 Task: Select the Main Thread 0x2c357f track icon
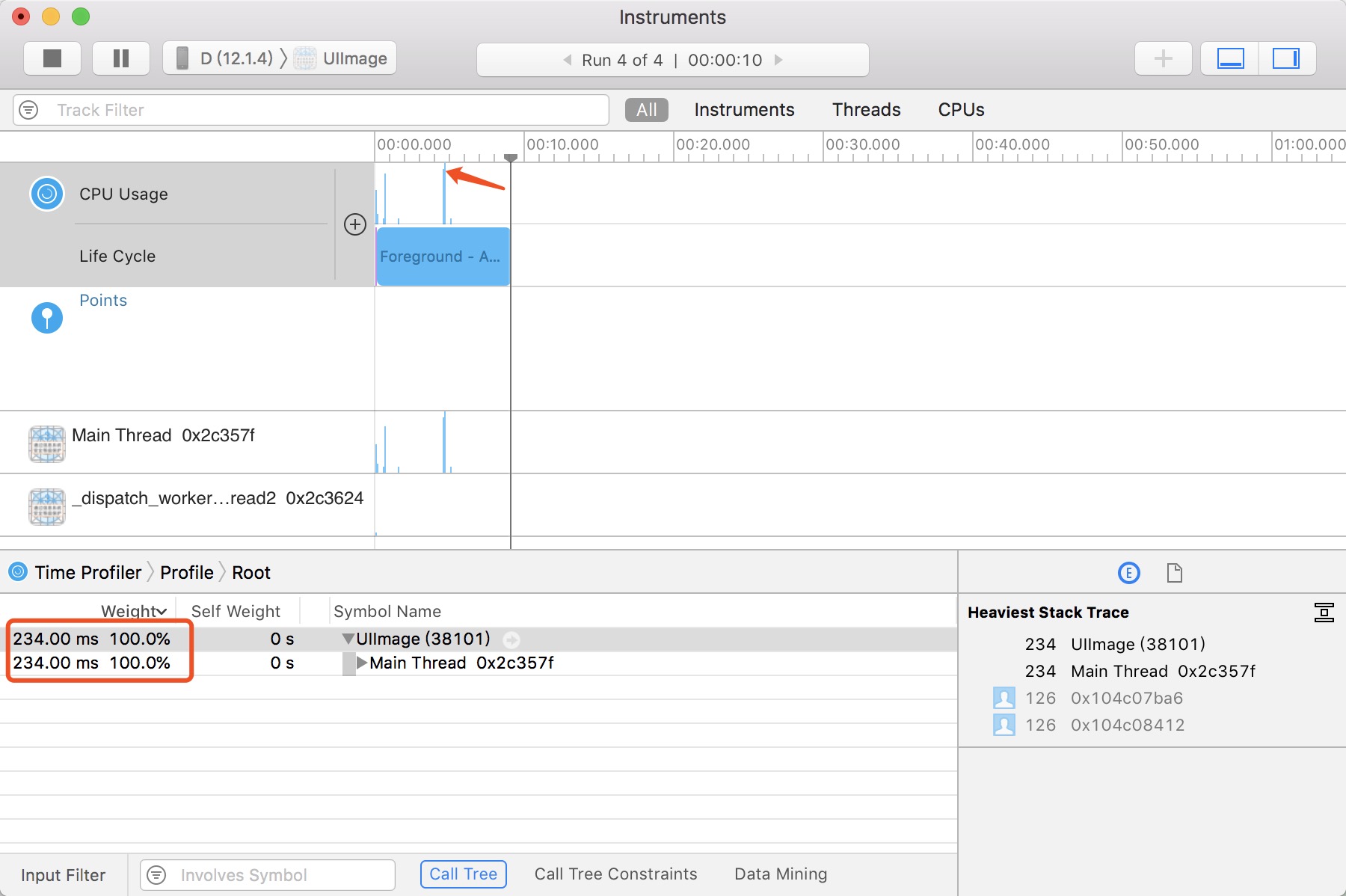[47, 444]
